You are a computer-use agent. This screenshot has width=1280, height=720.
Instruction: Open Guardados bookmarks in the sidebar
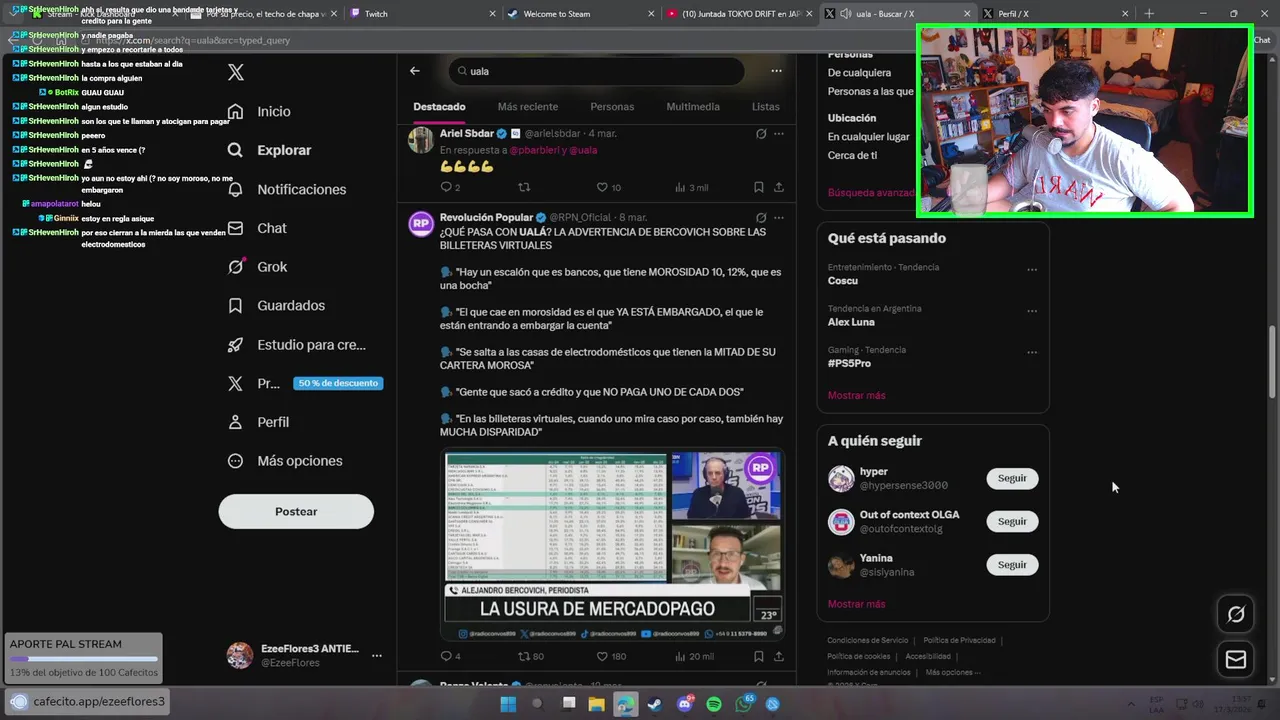tap(276, 306)
